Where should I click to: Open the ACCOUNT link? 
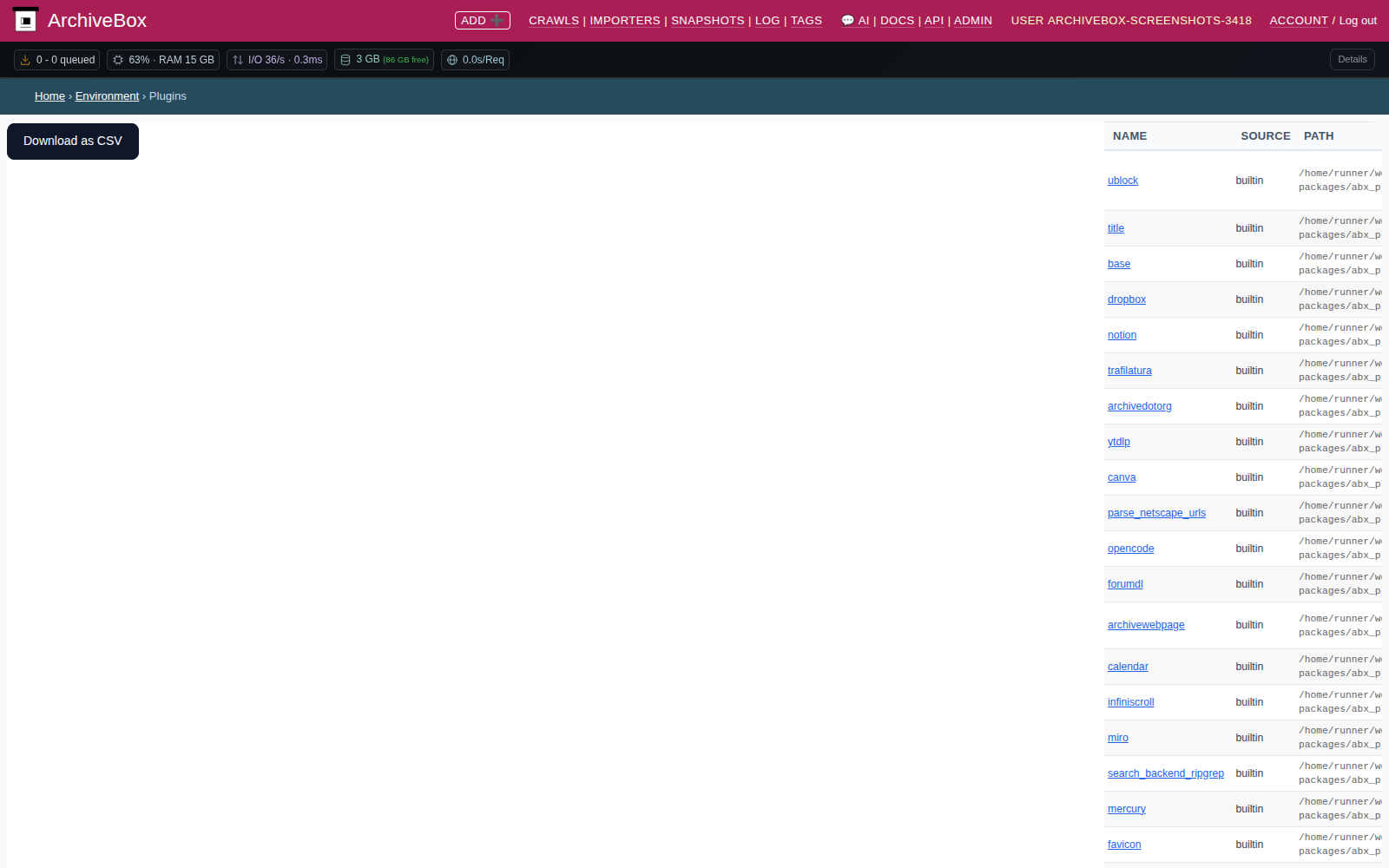1299,21
